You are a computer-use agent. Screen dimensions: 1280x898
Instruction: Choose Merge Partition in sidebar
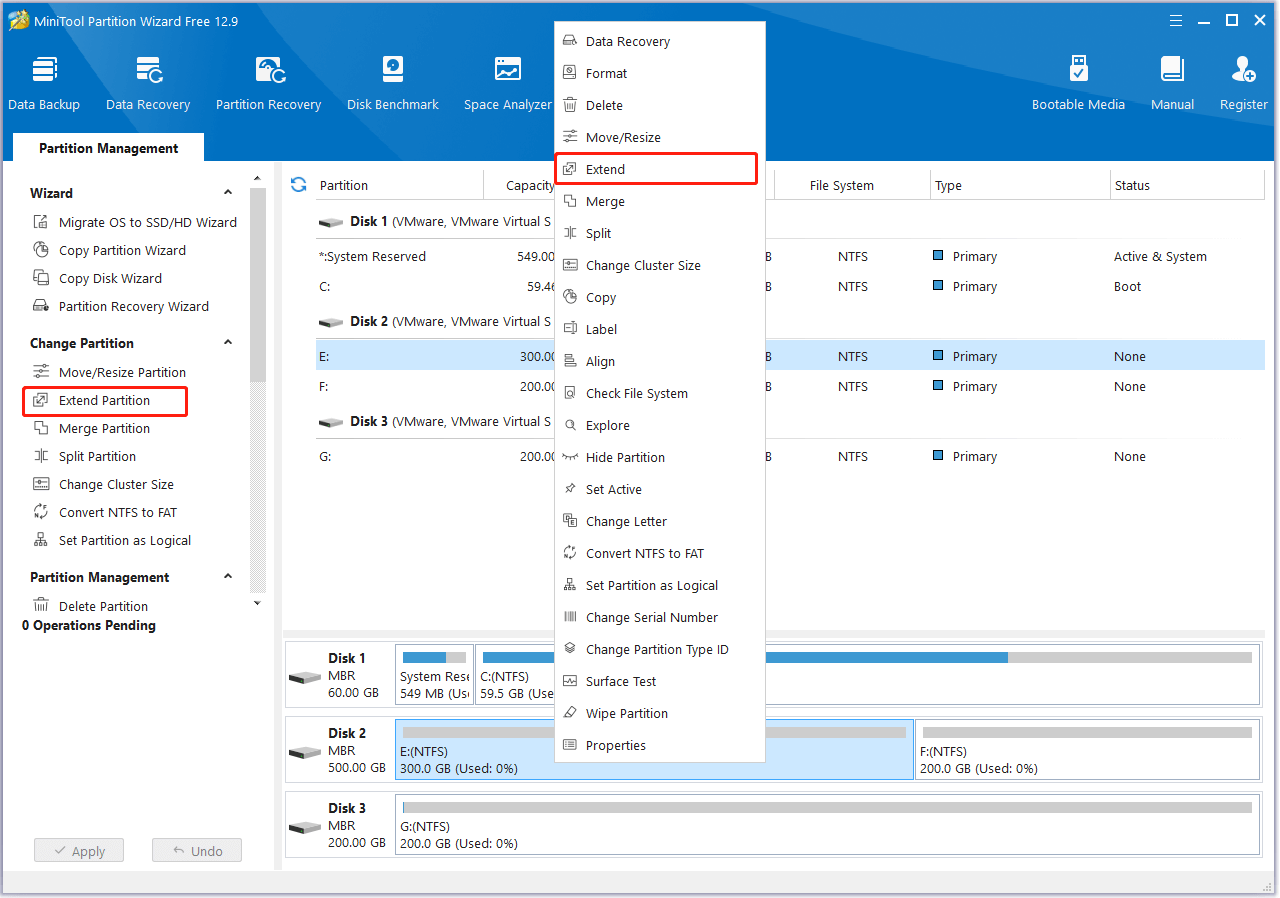coord(92,429)
